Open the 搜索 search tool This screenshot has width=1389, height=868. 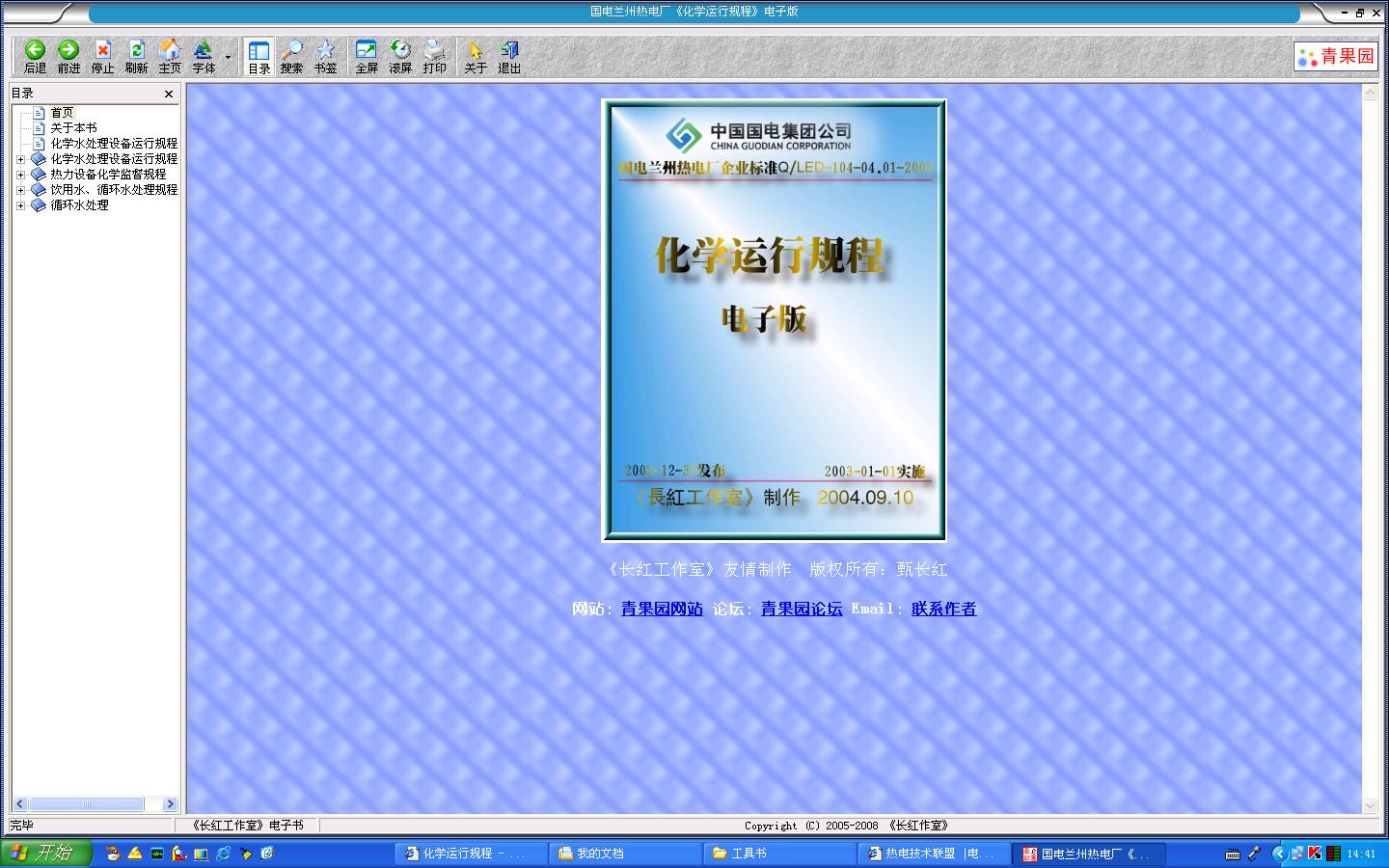291,57
